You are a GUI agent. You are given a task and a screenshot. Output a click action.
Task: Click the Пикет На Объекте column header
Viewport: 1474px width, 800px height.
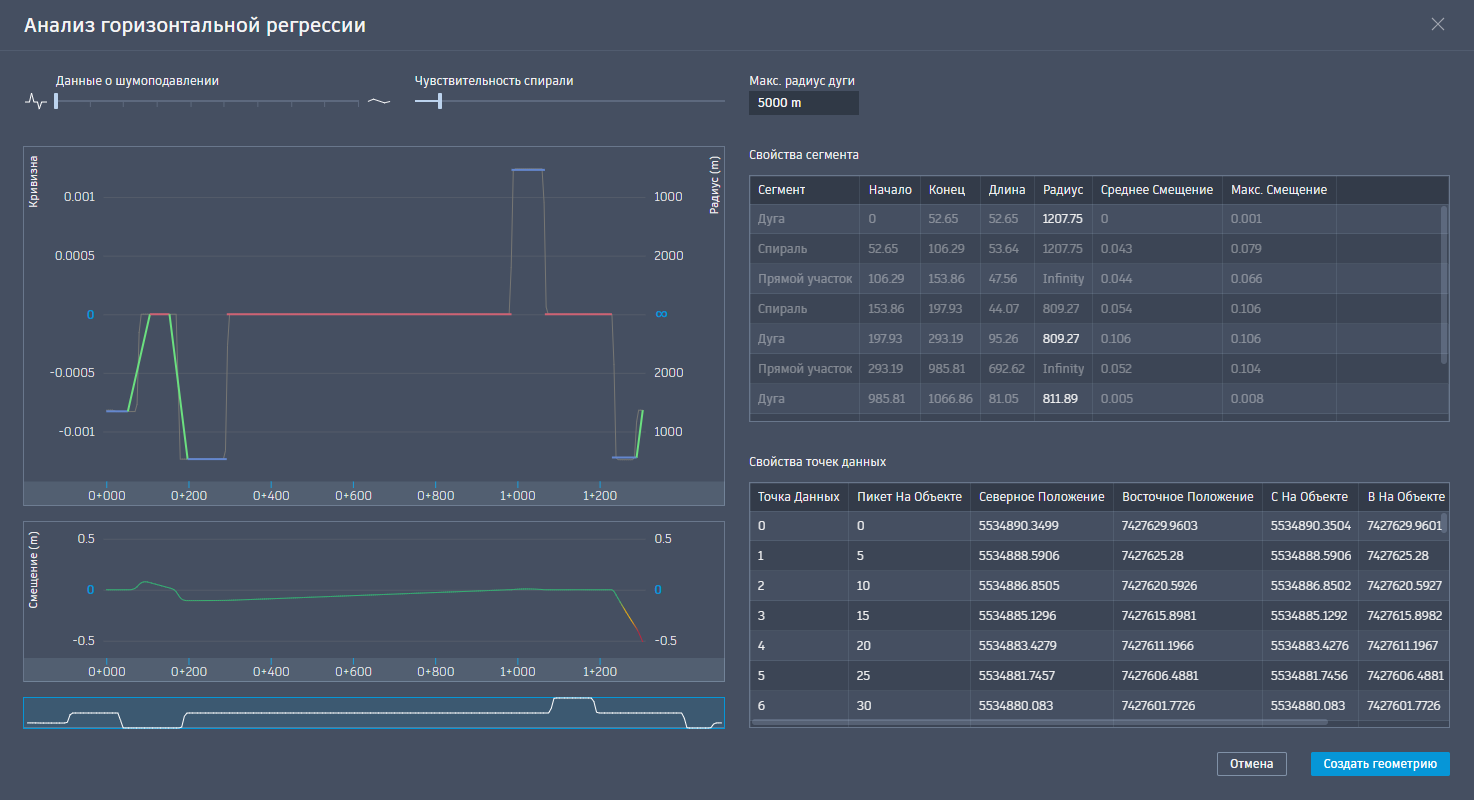coord(909,496)
